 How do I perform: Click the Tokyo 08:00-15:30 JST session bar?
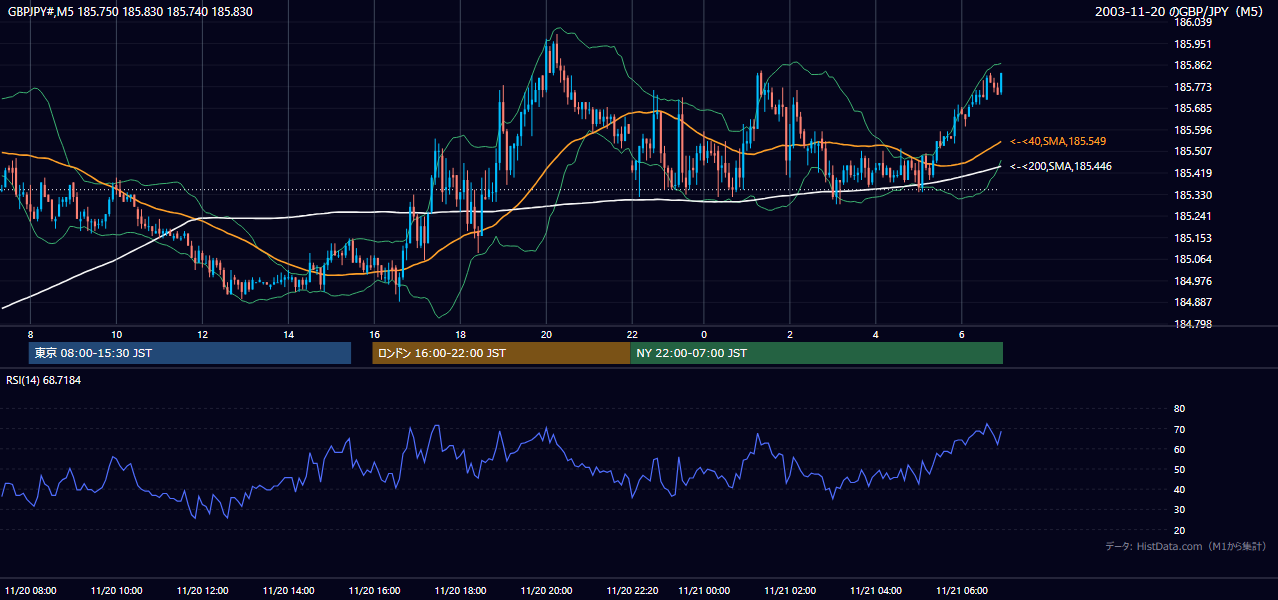point(190,353)
